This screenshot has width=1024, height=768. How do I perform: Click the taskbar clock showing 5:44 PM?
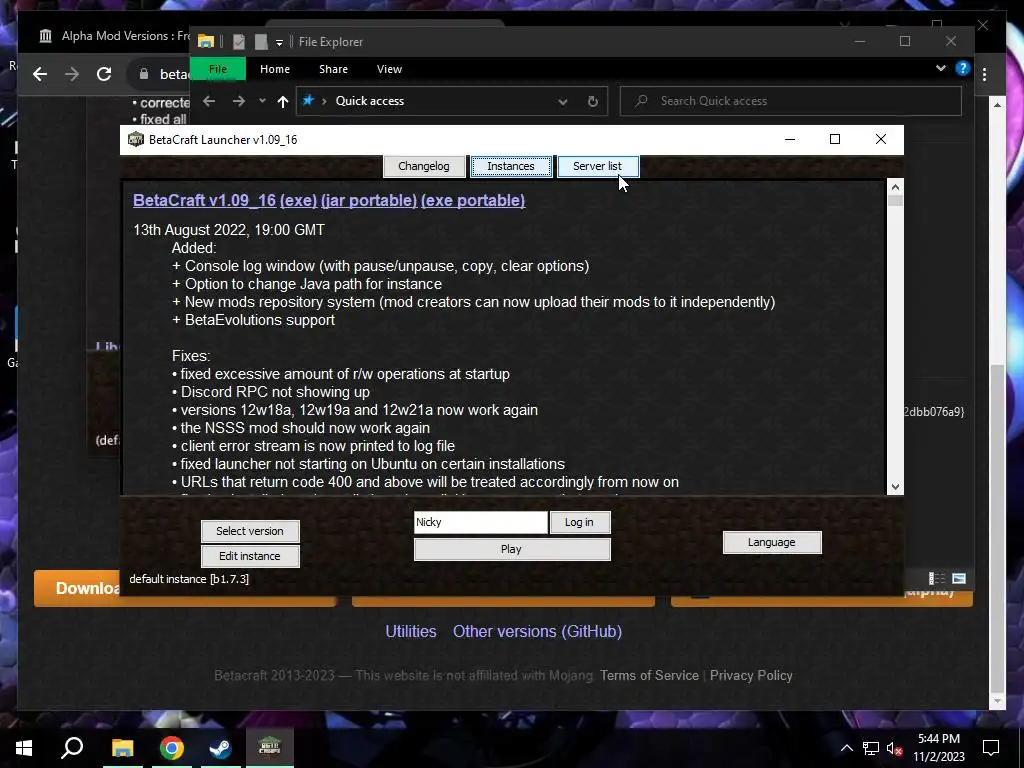(938, 748)
